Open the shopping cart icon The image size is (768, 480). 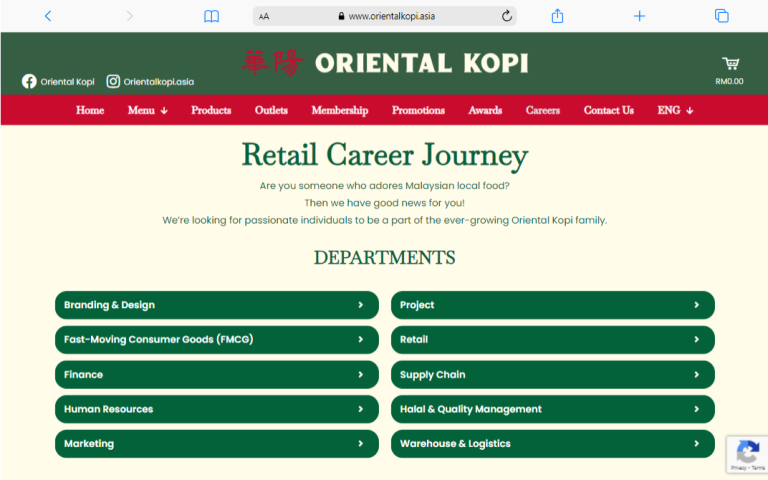[730, 63]
